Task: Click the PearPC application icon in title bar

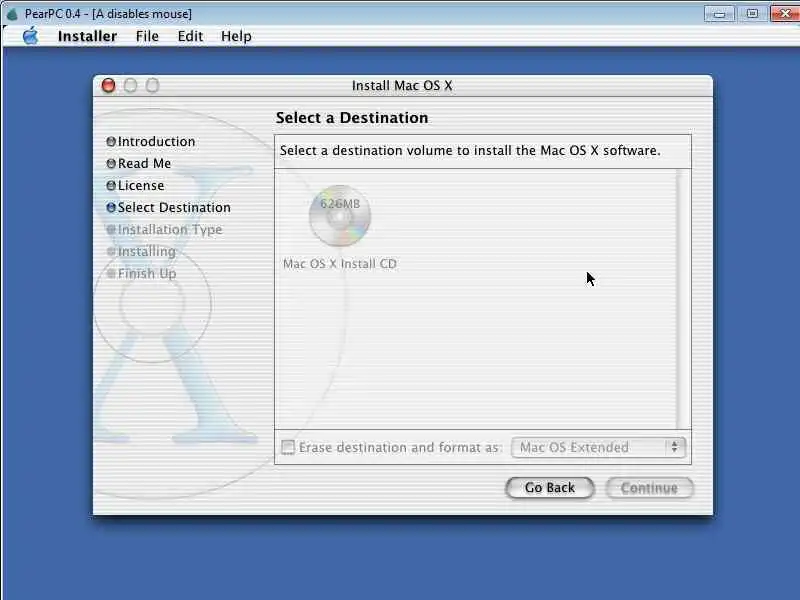Action: pos(12,14)
